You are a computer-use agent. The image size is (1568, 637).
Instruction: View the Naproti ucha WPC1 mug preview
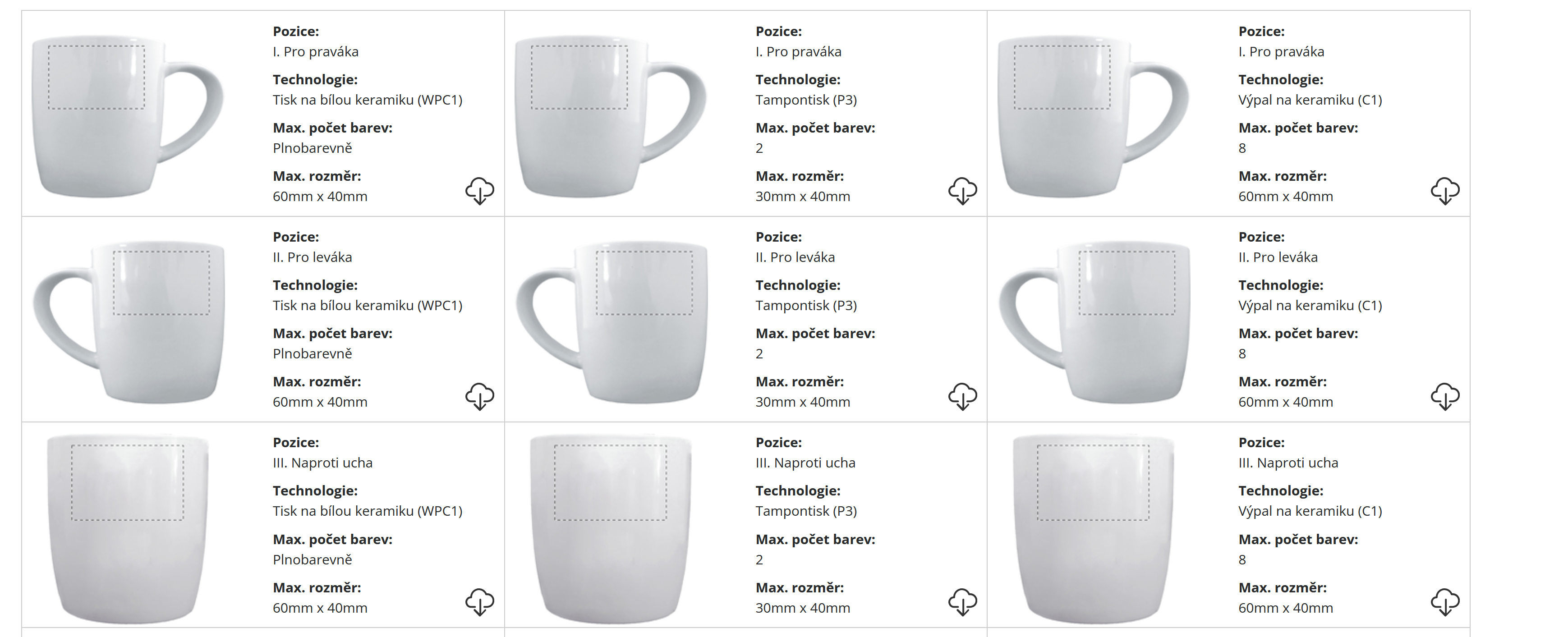(x=128, y=528)
